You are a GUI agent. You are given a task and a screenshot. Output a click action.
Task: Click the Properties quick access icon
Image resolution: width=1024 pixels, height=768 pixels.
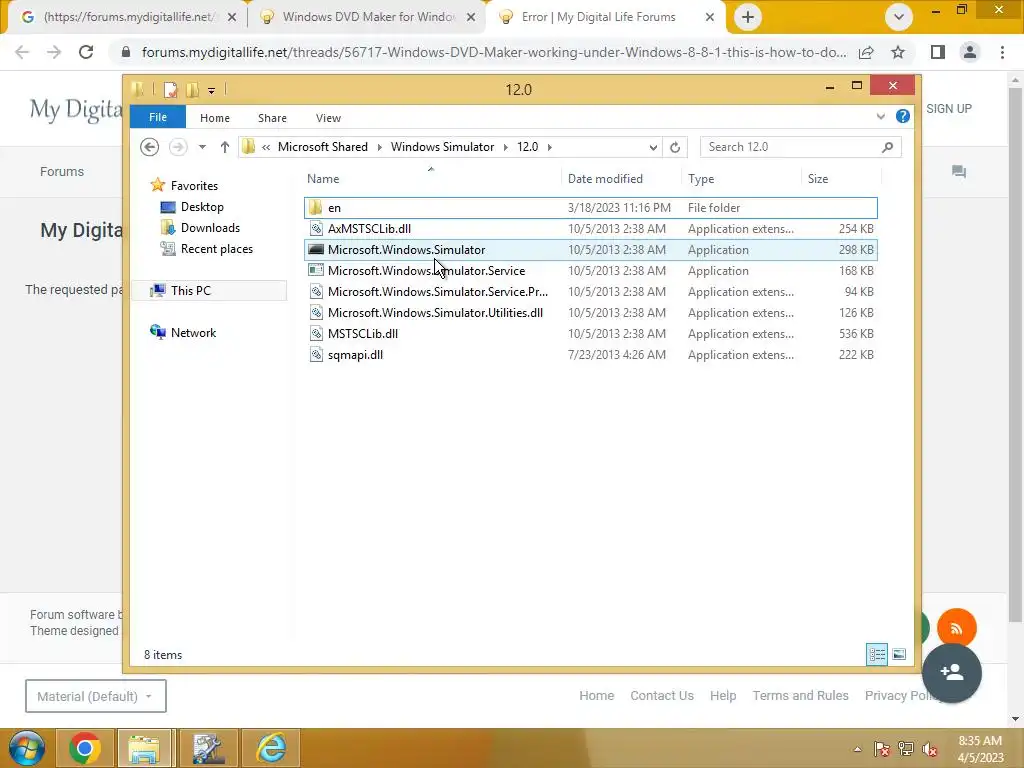pyautogui.click(x=170, y=89)
